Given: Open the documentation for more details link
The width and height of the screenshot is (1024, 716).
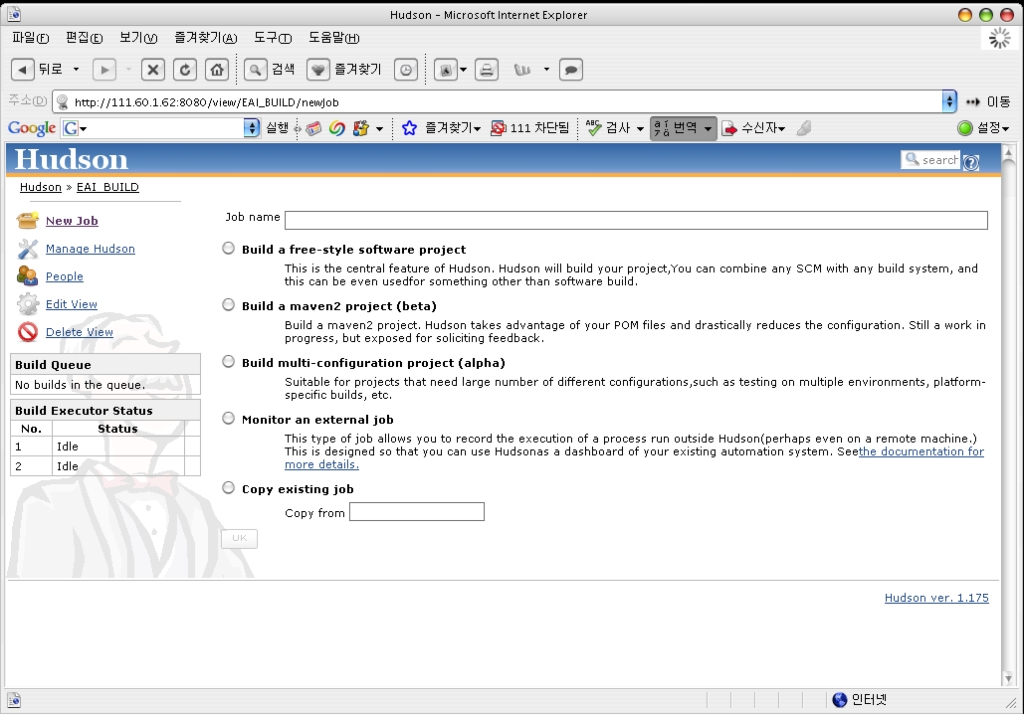Looking at the screenshot, I should (x=921, y=451).
